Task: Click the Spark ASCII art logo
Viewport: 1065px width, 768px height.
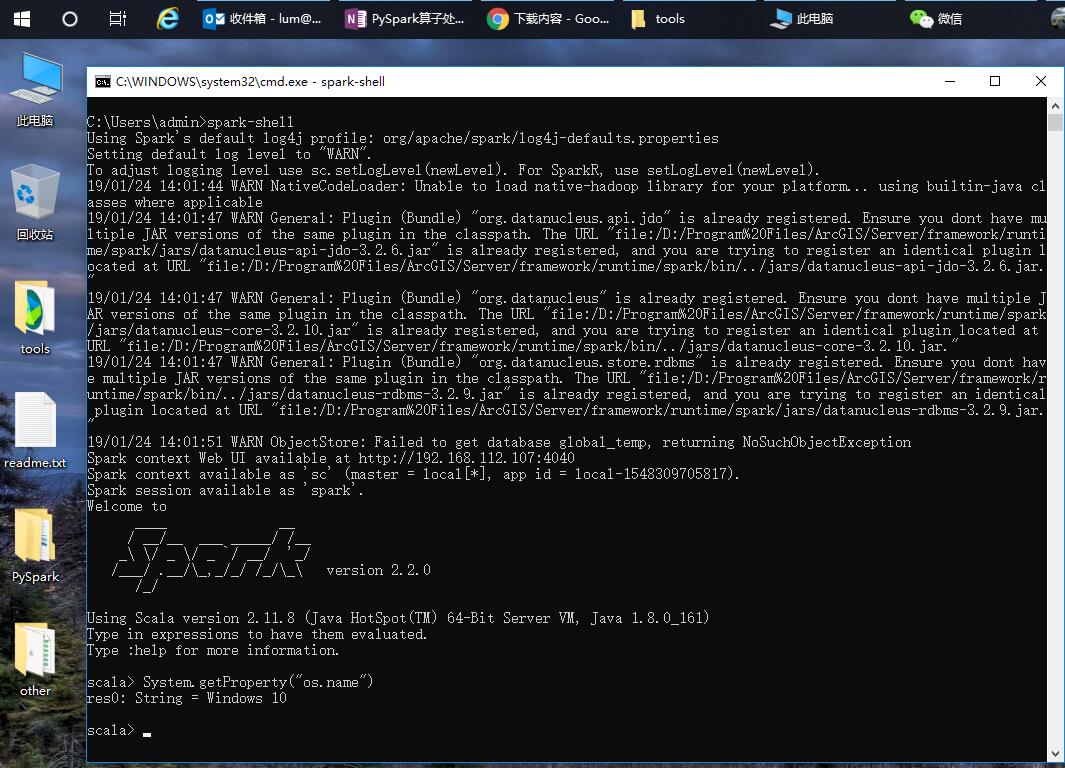Action: click(211, 560)
